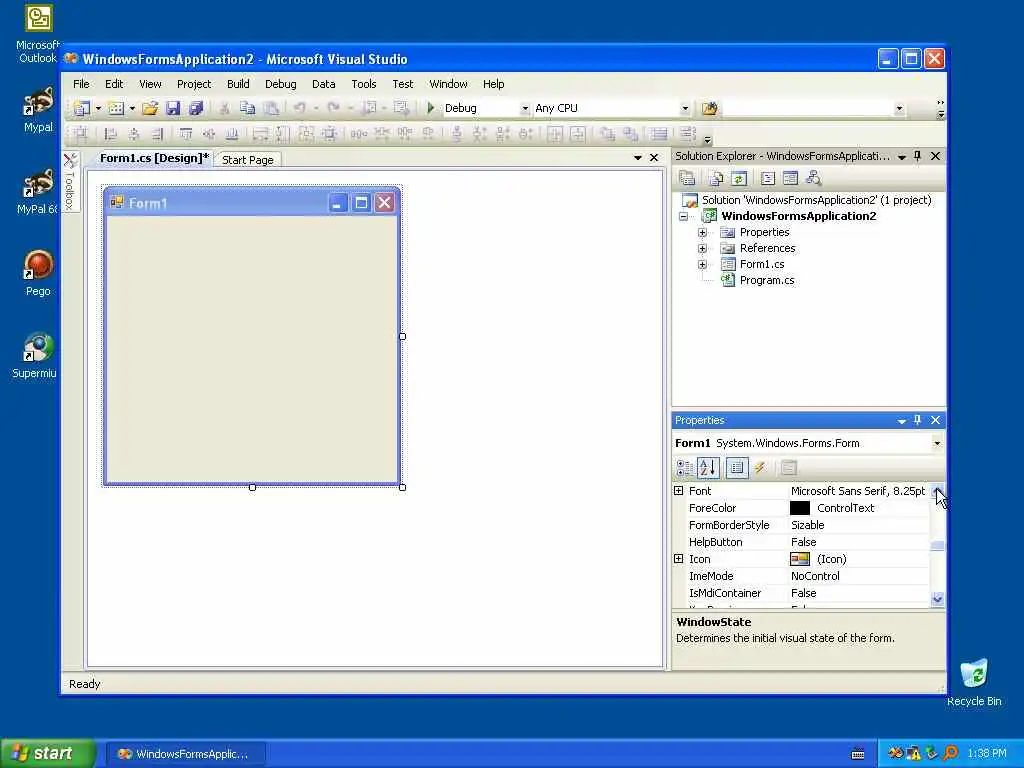The image size is (1024, 768).
Task: Start debugging with the green play icon
Action: click(x=430, y=108)
